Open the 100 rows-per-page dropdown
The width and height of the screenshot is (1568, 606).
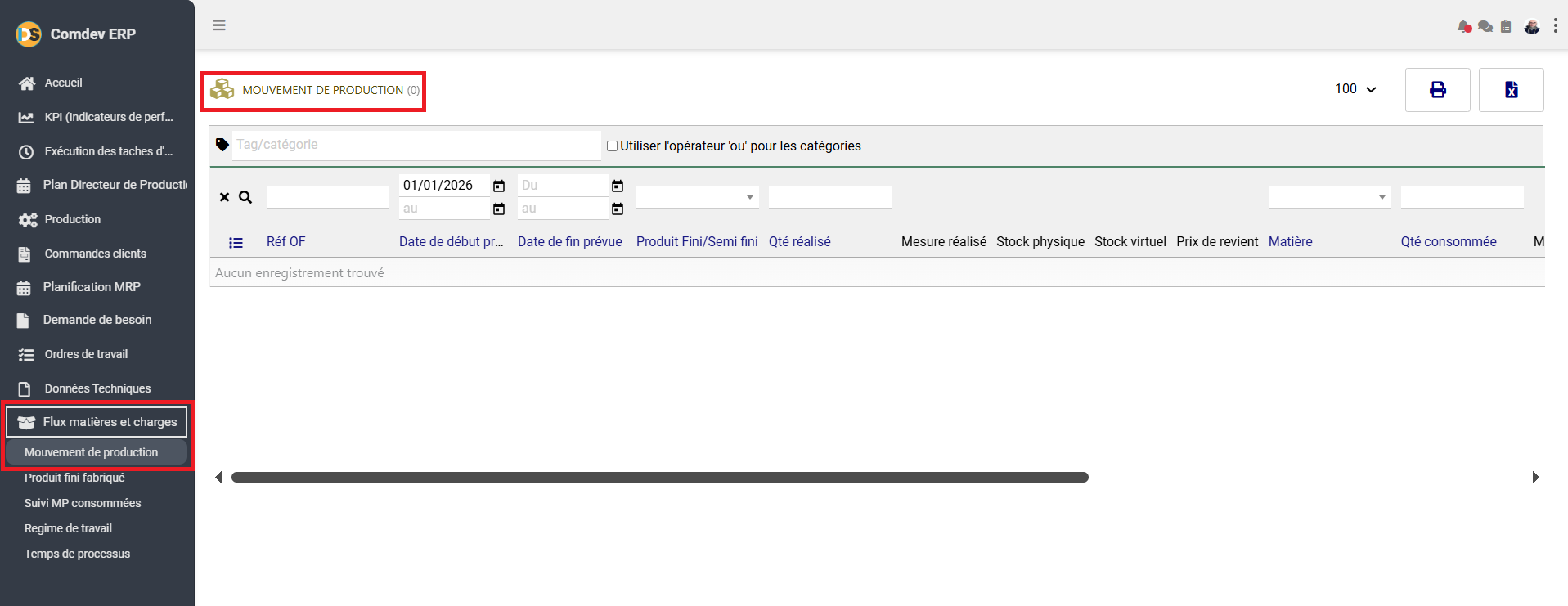pos(1355,89)
